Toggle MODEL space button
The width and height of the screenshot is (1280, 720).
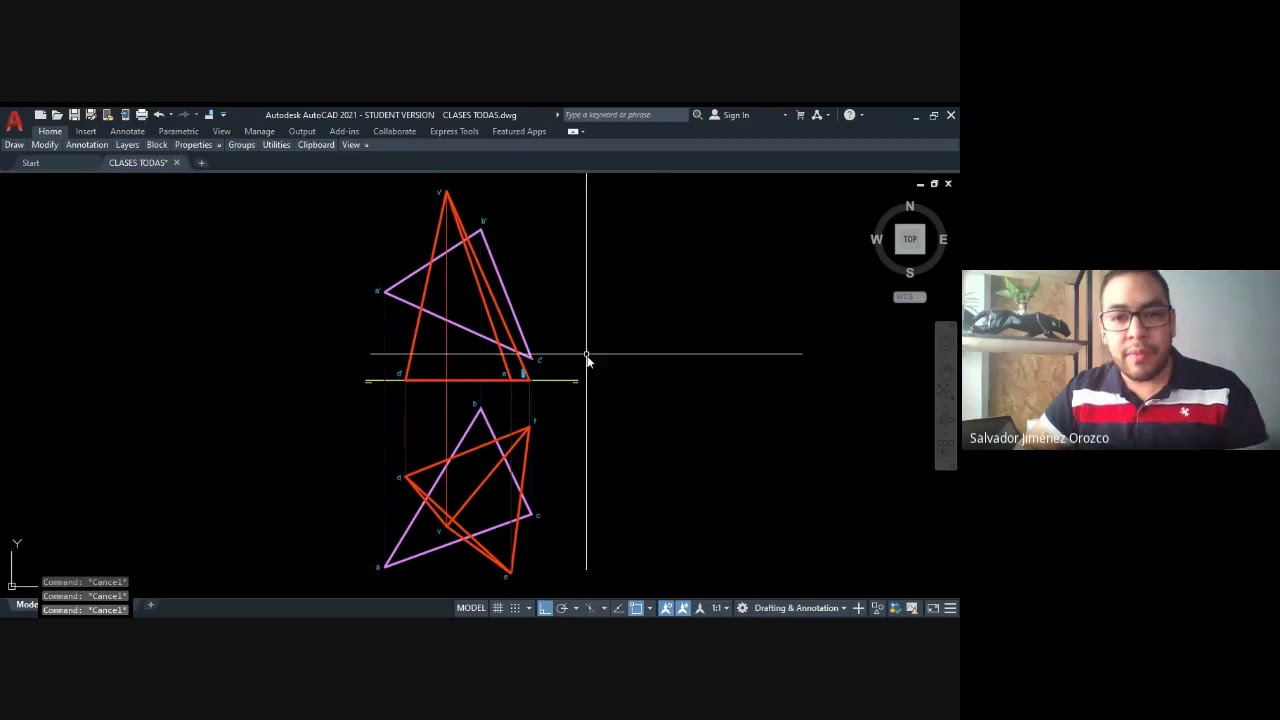tap(471, 608)
